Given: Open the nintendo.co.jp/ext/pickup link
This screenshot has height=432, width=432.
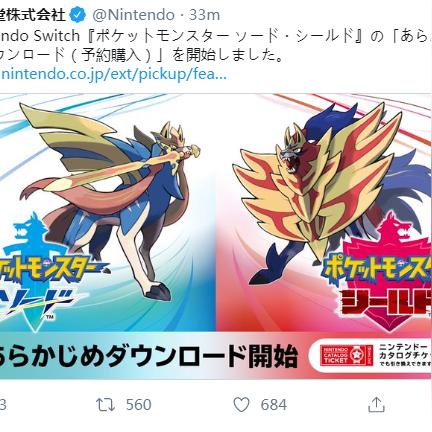Looking at the screenshot, I should click(113, 75).
